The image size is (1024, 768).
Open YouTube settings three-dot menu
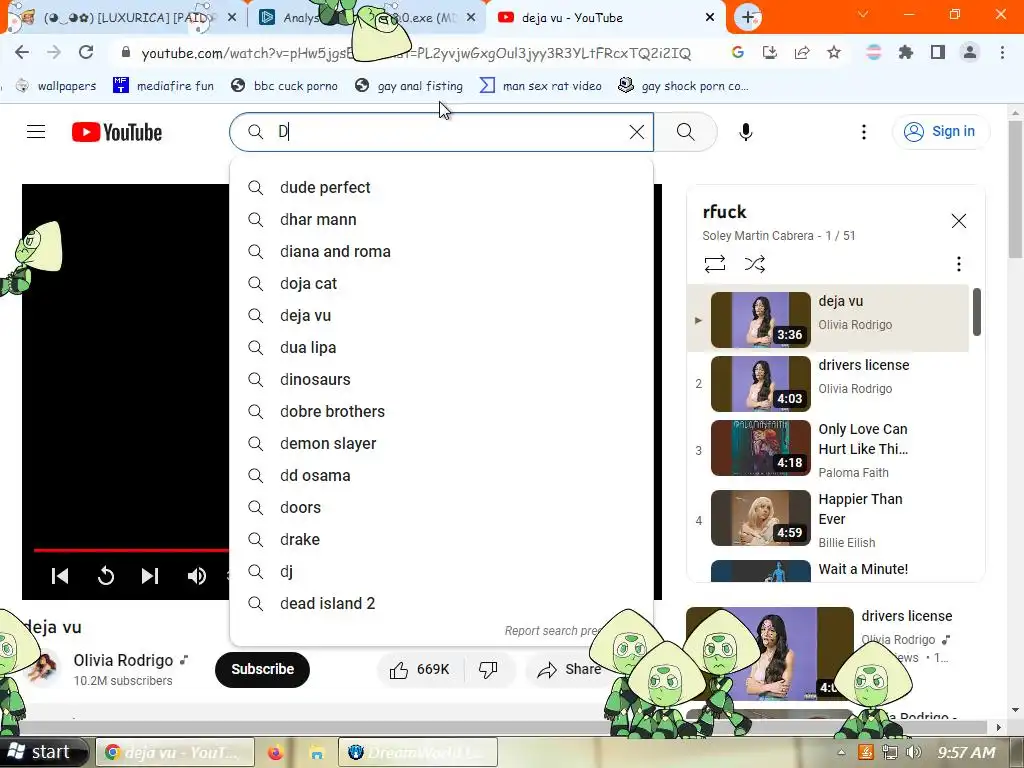pos(863,132)
